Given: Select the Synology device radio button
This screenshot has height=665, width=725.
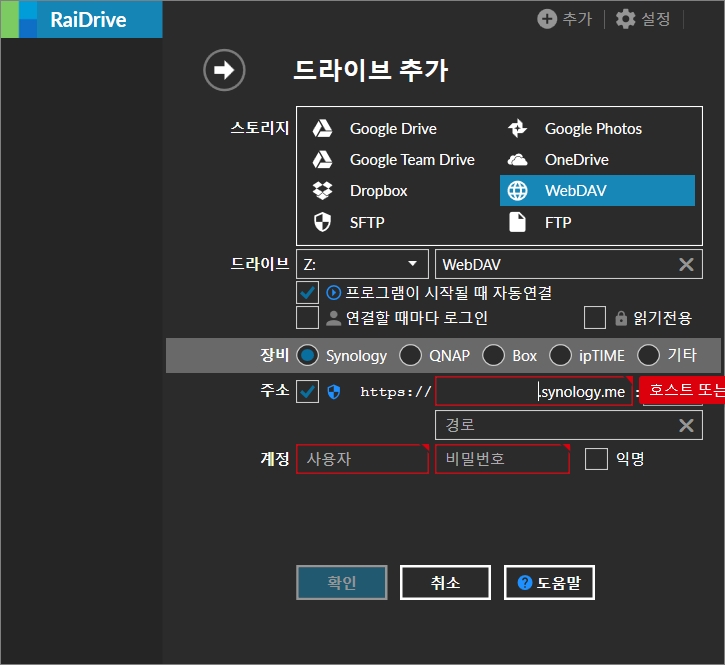Looking at the screenshot, I should point(307,356).
